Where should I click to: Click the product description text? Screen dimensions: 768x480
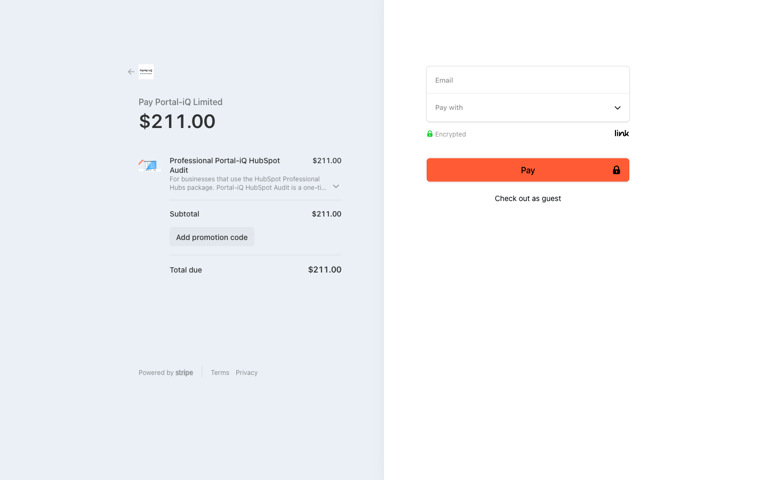click(x=248, y=183)
